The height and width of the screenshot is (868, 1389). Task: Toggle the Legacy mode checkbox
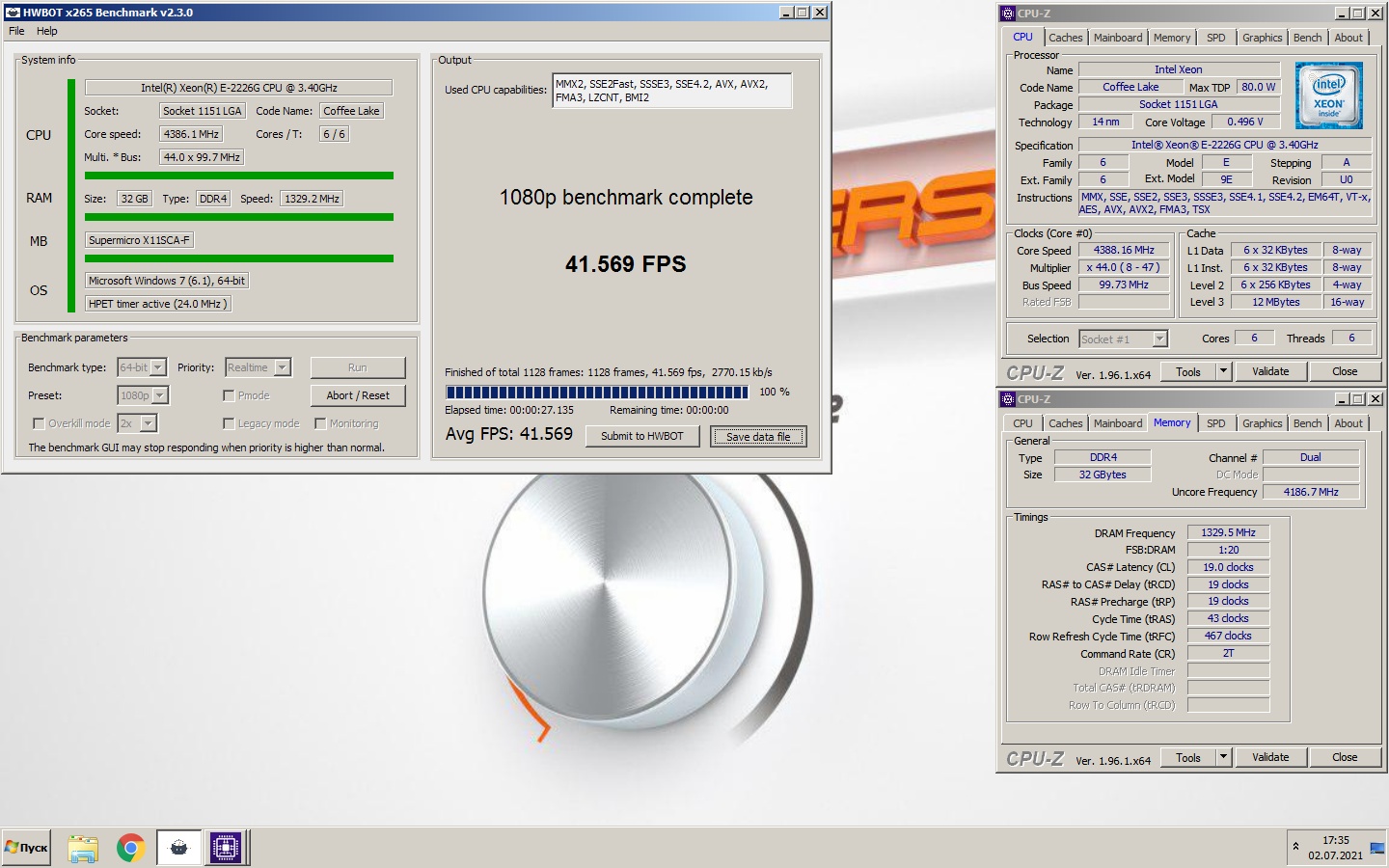tap(229, 423)
